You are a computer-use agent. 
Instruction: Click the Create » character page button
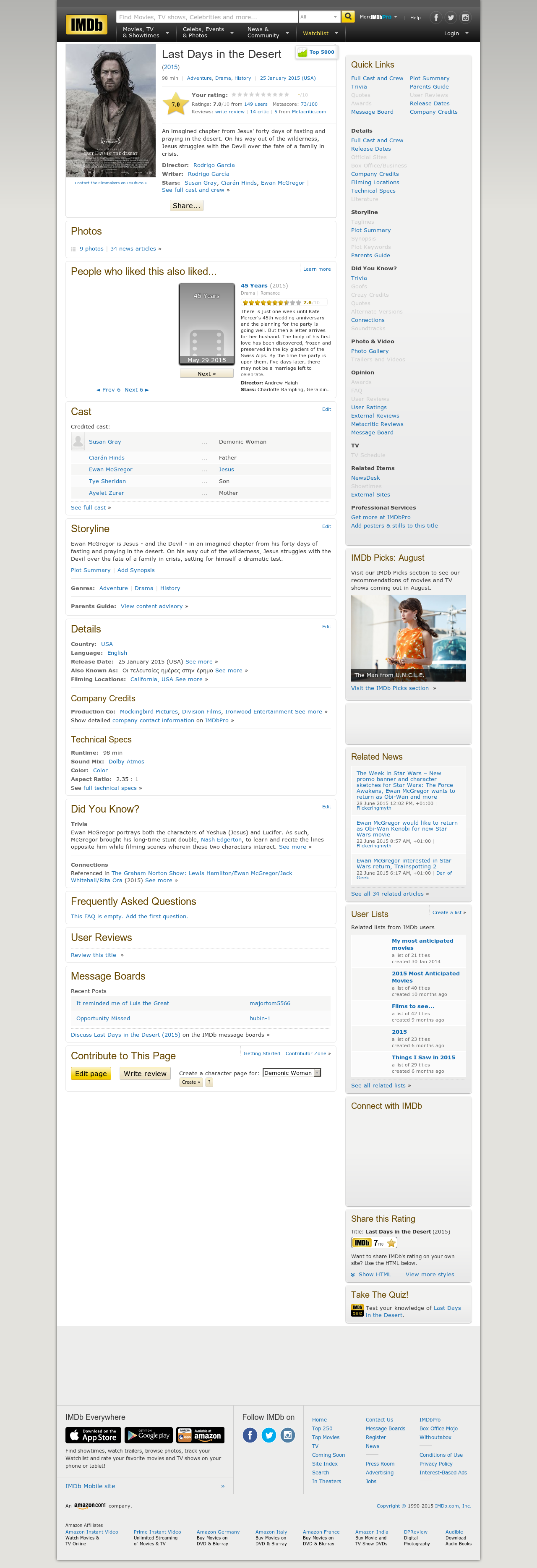[191, 1082]
